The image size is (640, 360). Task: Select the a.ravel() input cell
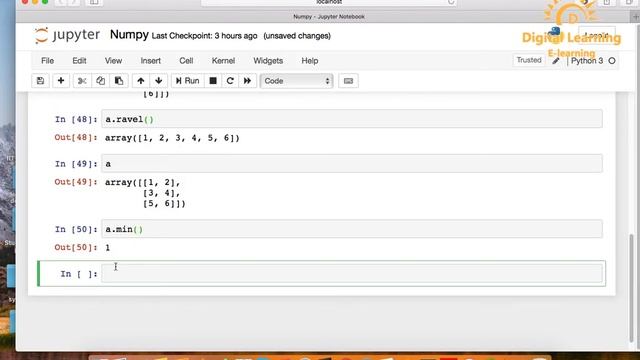[352, 119]
